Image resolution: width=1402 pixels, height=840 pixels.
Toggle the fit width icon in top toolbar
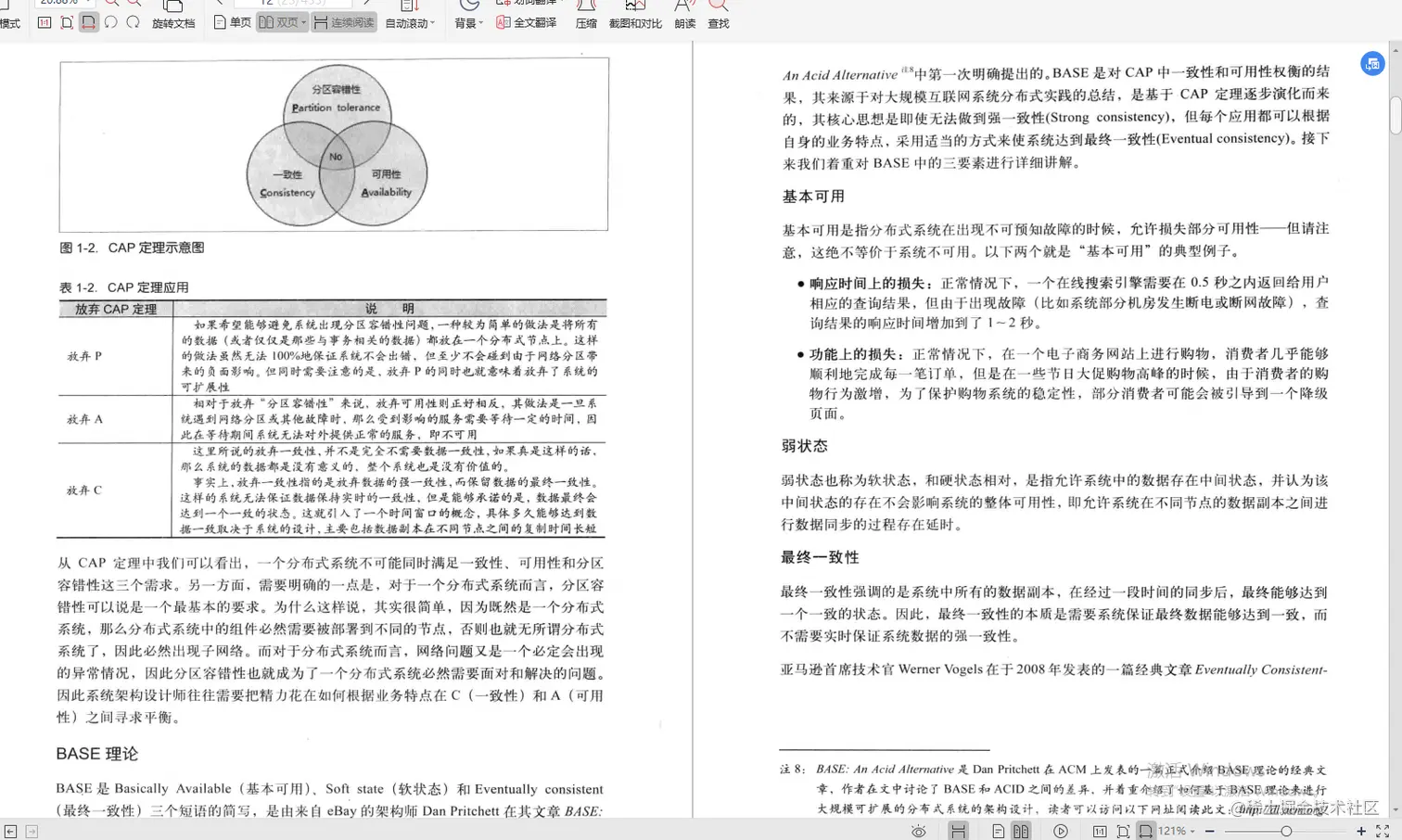pyautogui.click(x=88, y=22)
